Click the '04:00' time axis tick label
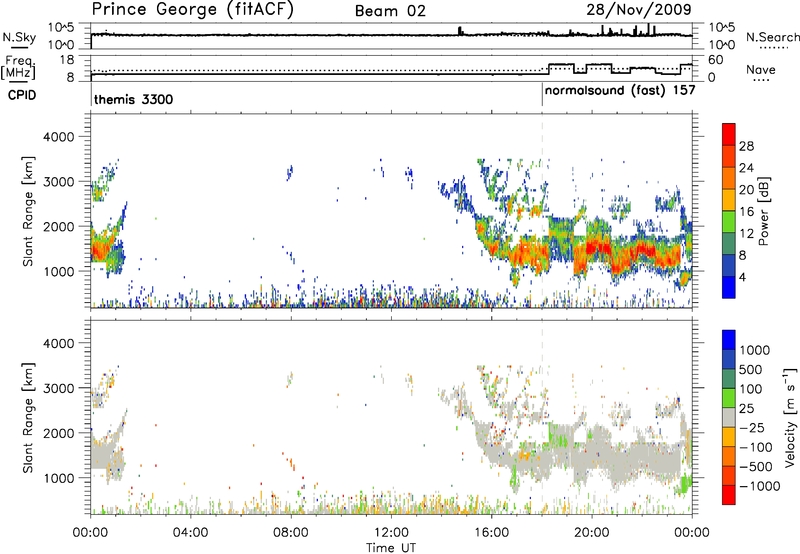This screenshot has width=800, height=554. click(190, 533)
